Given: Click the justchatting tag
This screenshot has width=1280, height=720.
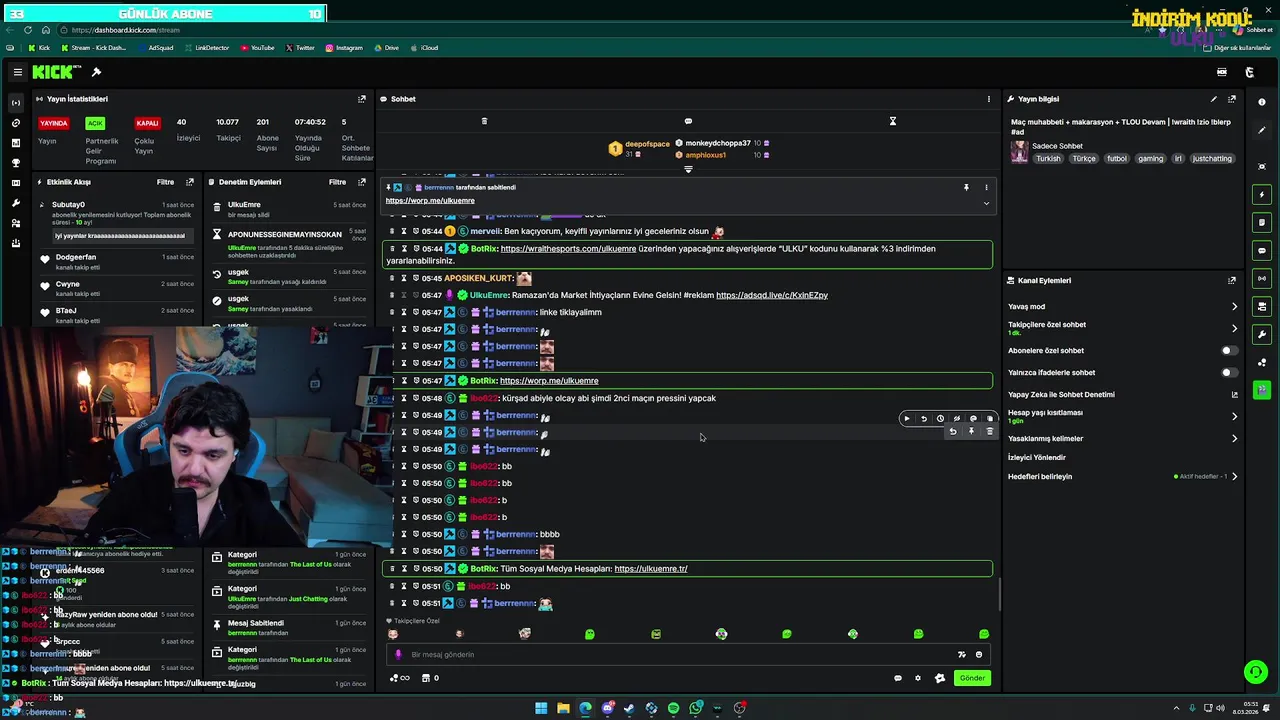Looking at the screenshot, I should point(1212,159).
